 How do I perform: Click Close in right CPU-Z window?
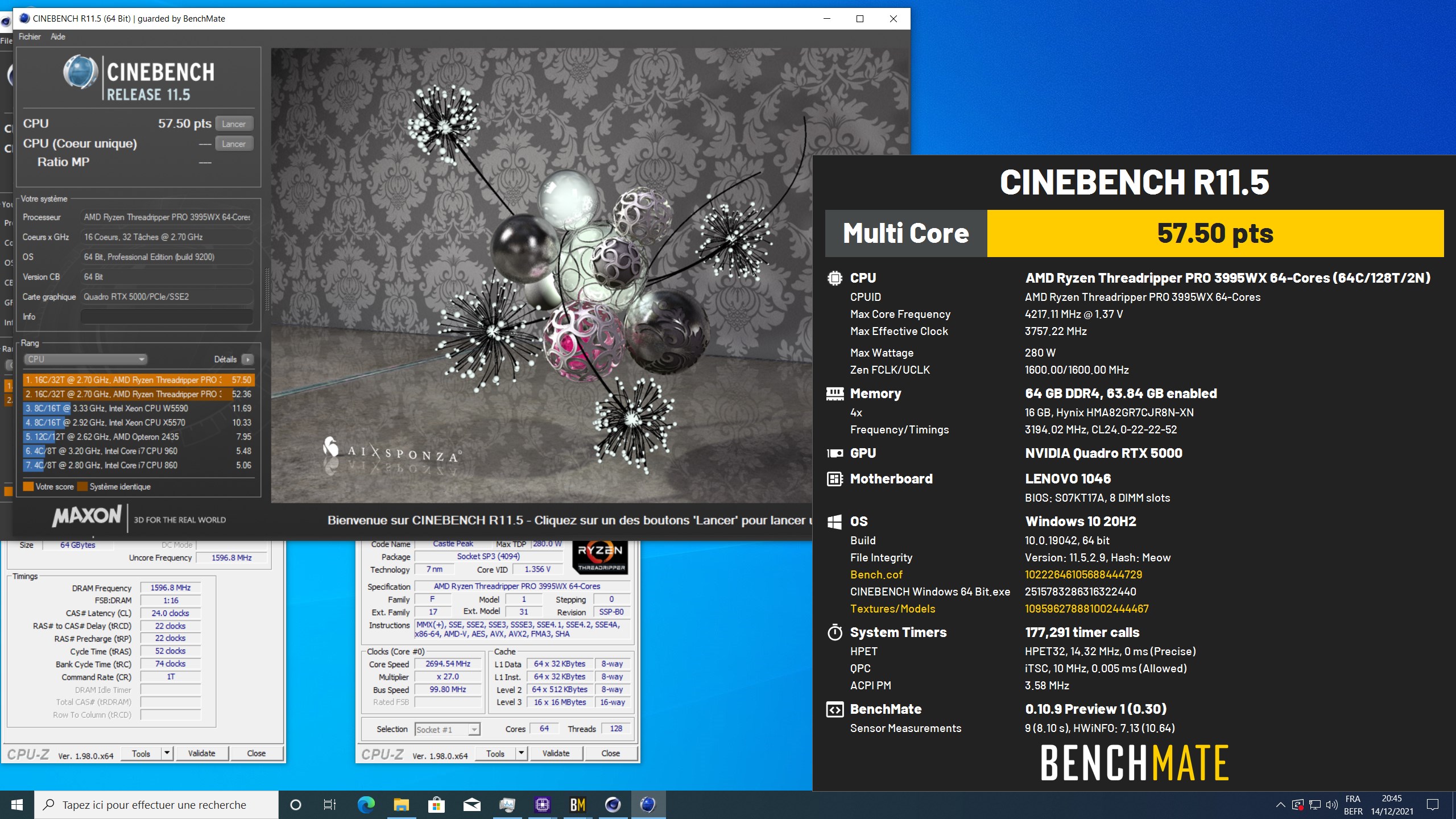(x=610, y=754)
